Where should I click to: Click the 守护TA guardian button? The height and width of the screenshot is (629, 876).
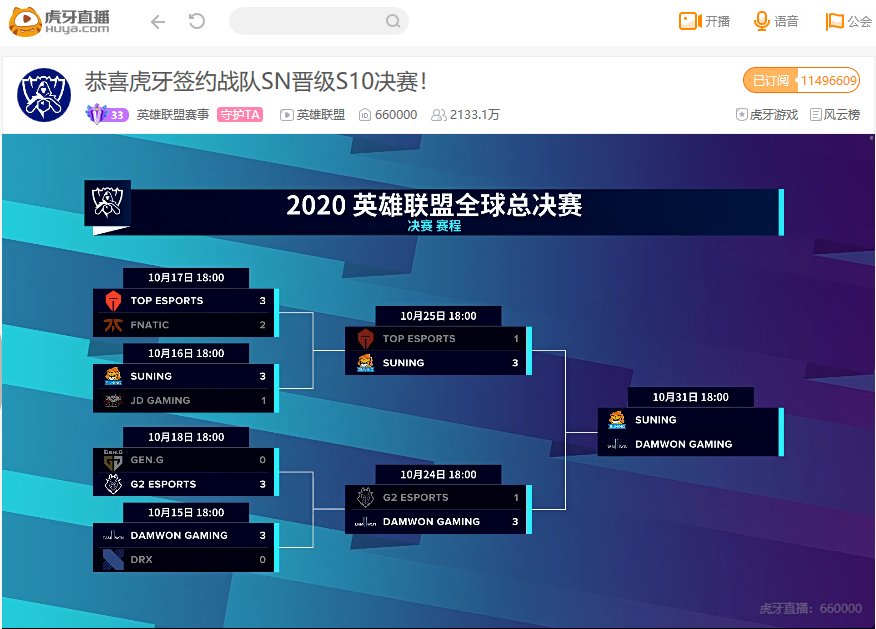[x=240, y=115]
